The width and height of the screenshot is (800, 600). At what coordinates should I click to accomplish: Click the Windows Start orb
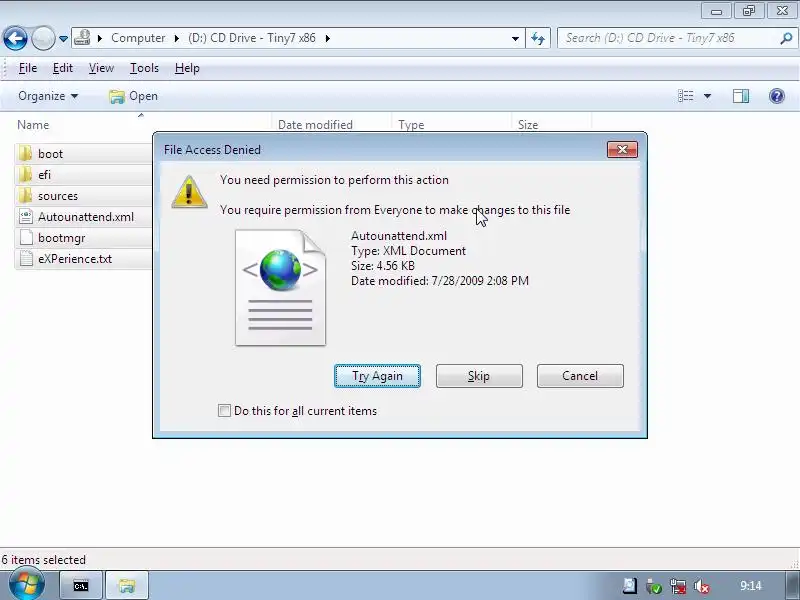click(x=26, y=584)
